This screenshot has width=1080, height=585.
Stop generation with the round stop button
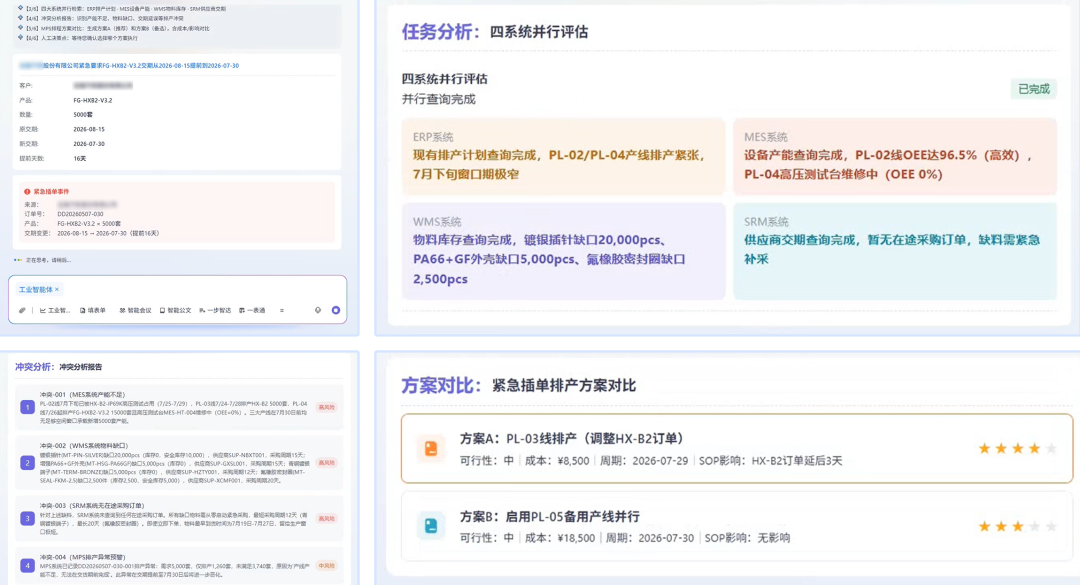point(335,310)
